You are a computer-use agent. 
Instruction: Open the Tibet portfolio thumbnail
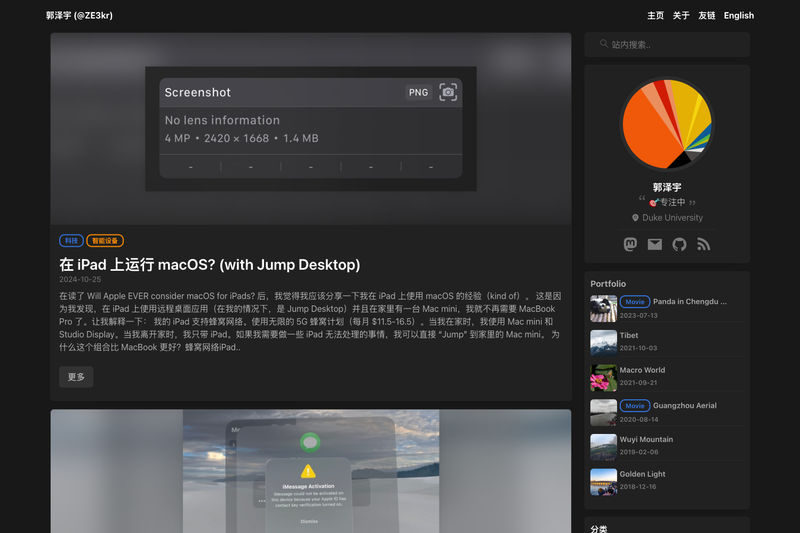click(x=604, y=342)
